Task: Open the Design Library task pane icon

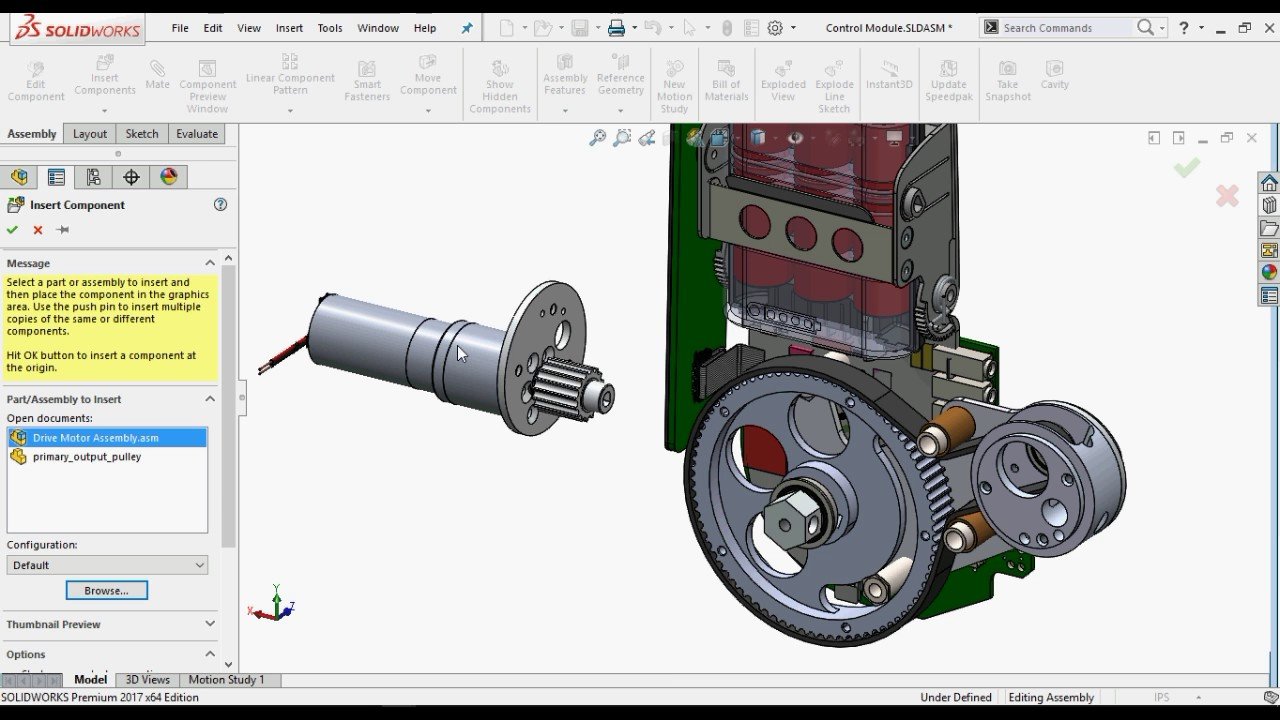Action: [x=1269, y=205]
